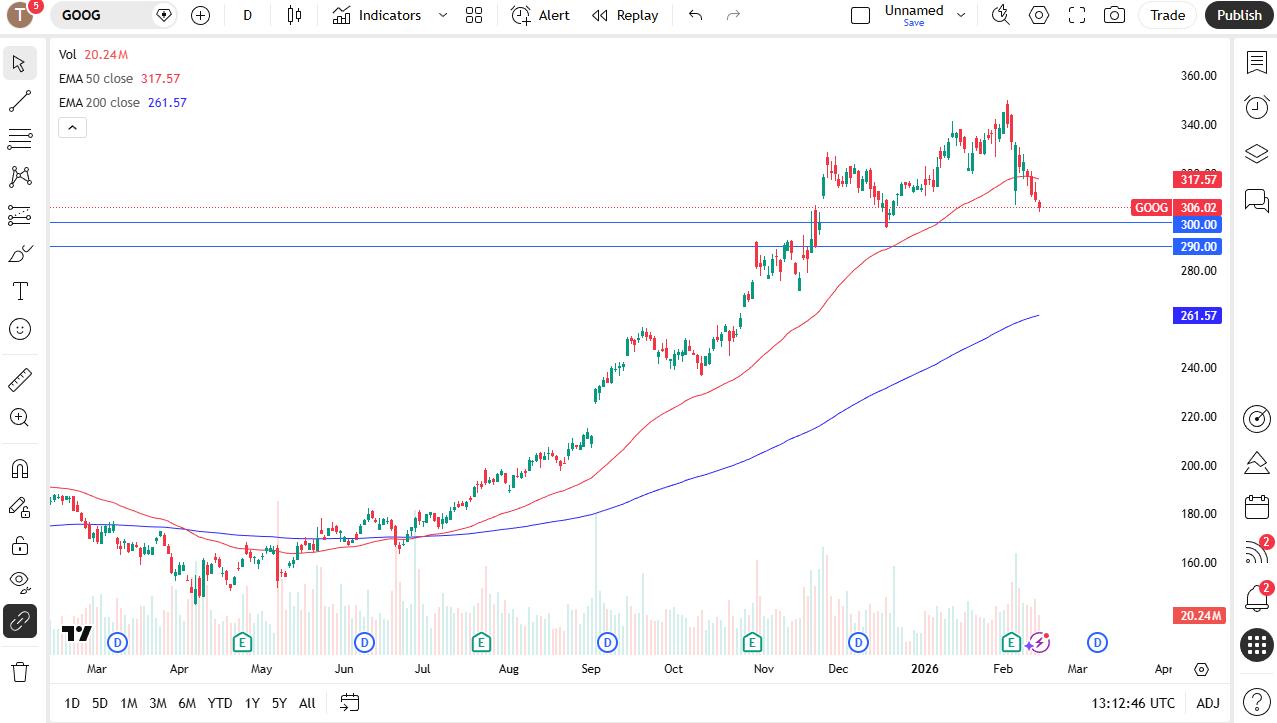Select the All time range

pyautogui.click(x=307, y=703)
